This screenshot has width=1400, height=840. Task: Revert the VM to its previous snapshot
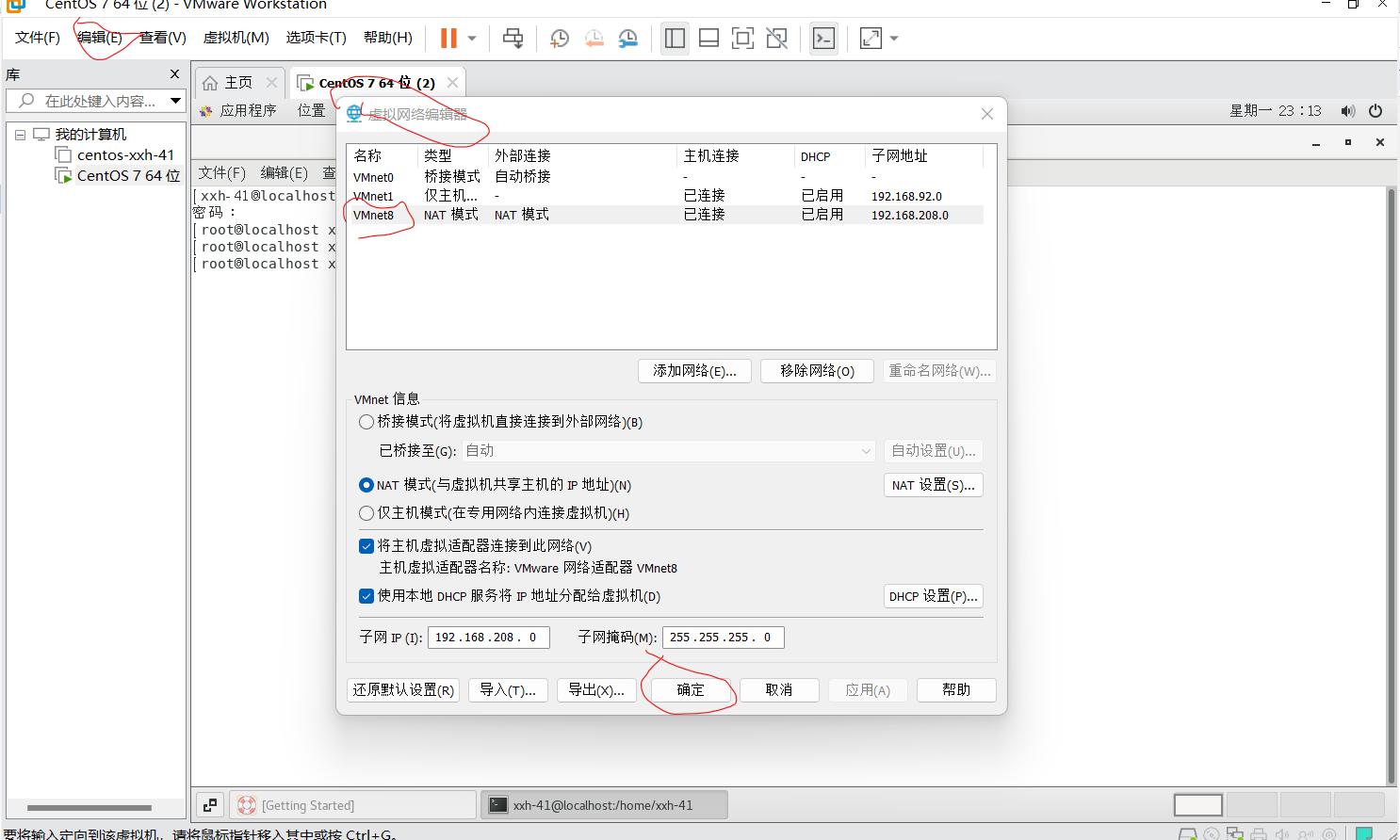tap(594, 39)
